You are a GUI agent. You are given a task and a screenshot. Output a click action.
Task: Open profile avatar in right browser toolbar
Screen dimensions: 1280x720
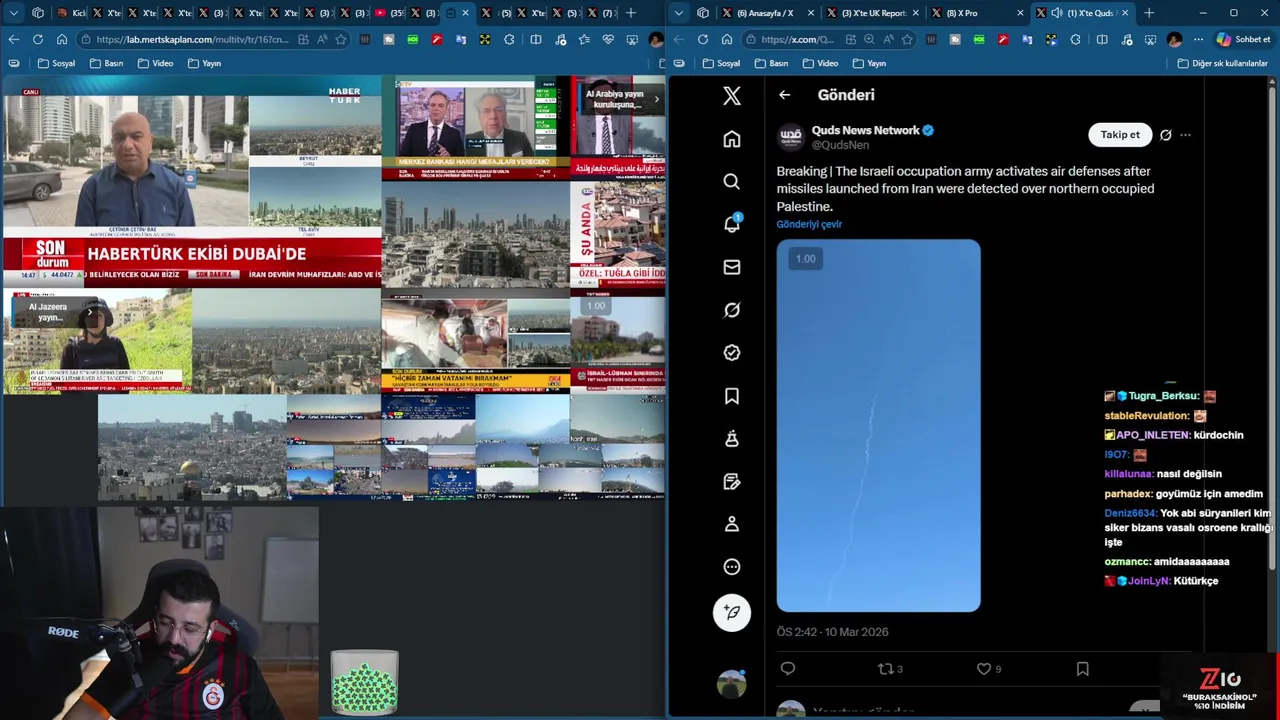point(1174,39)
